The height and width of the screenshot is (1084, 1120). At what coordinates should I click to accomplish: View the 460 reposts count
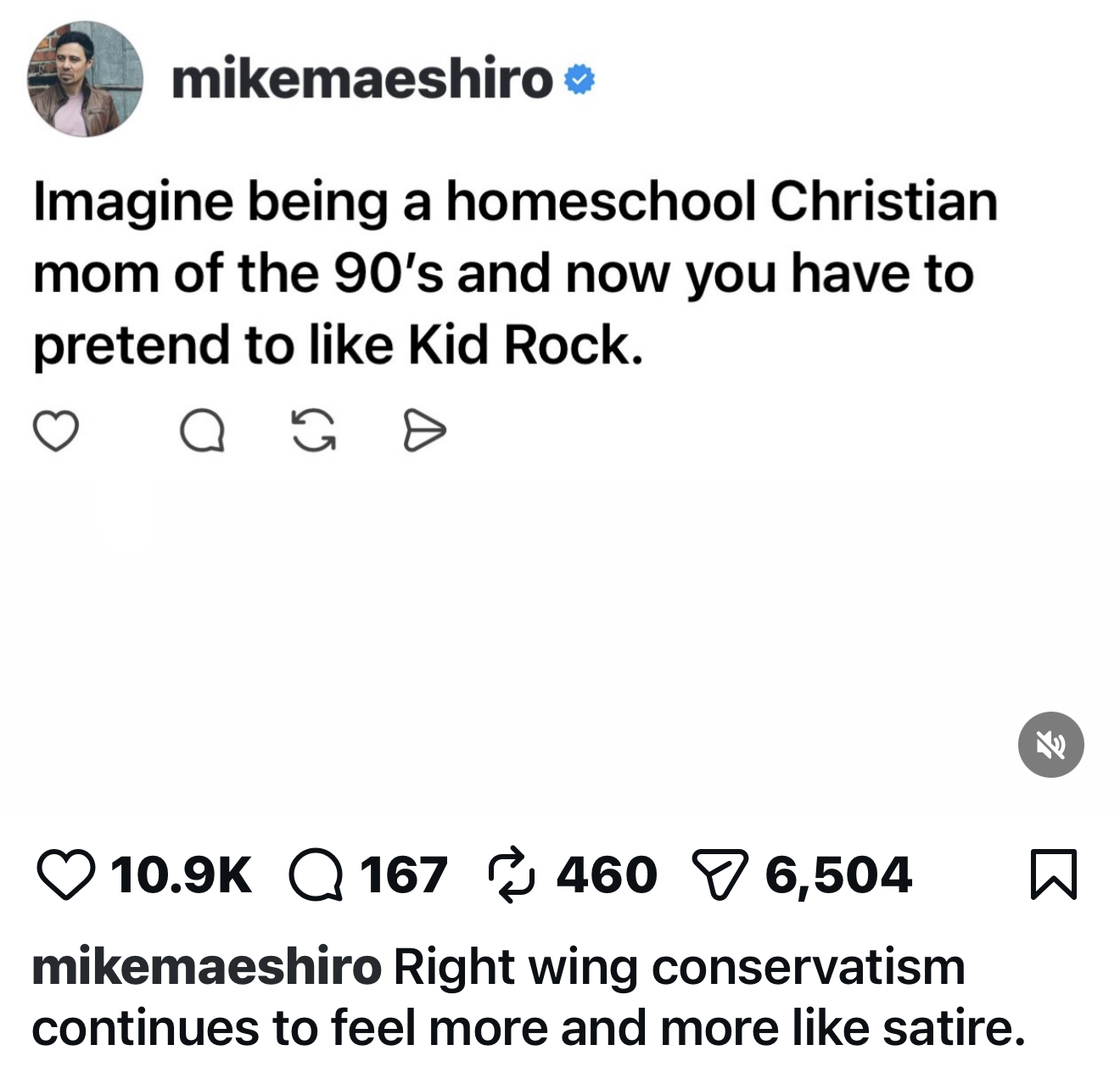pyautogui.click(x=607, y=875)
